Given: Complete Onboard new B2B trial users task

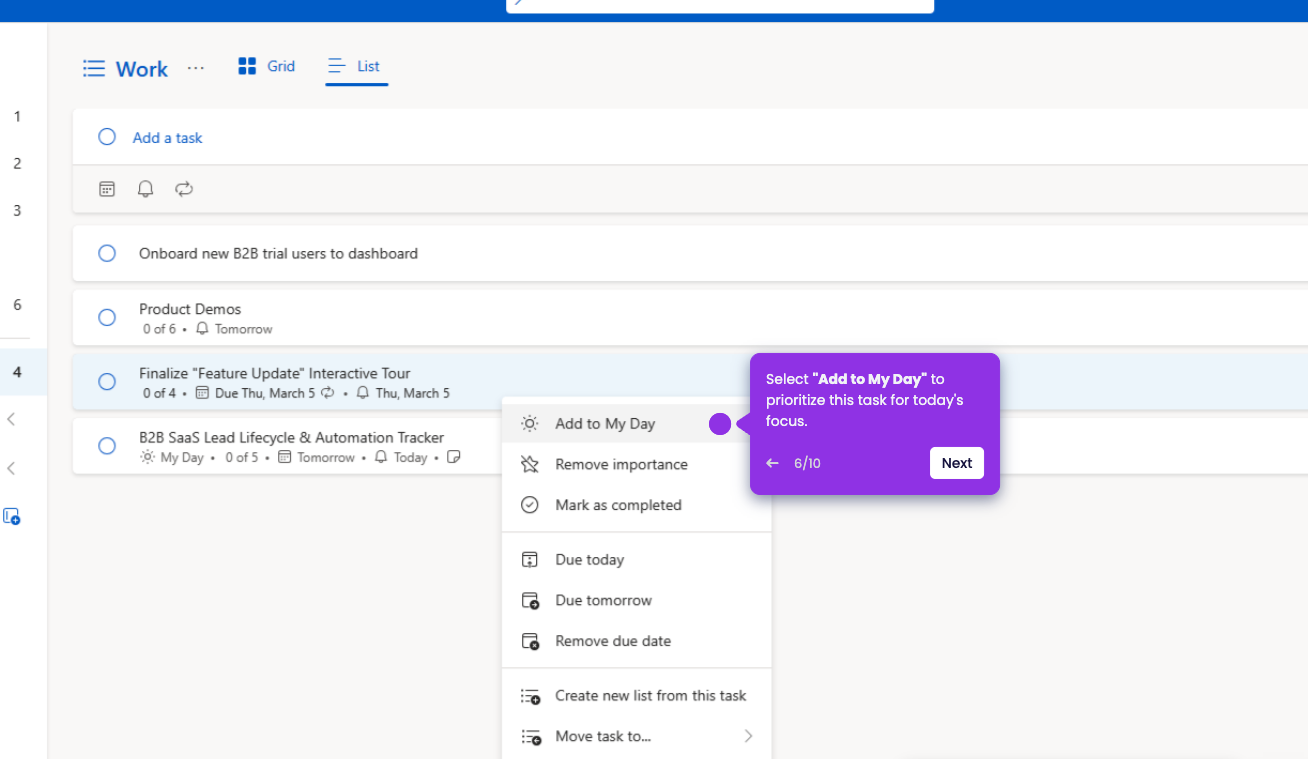Looking at the screenshot, I should pos(107,253).
